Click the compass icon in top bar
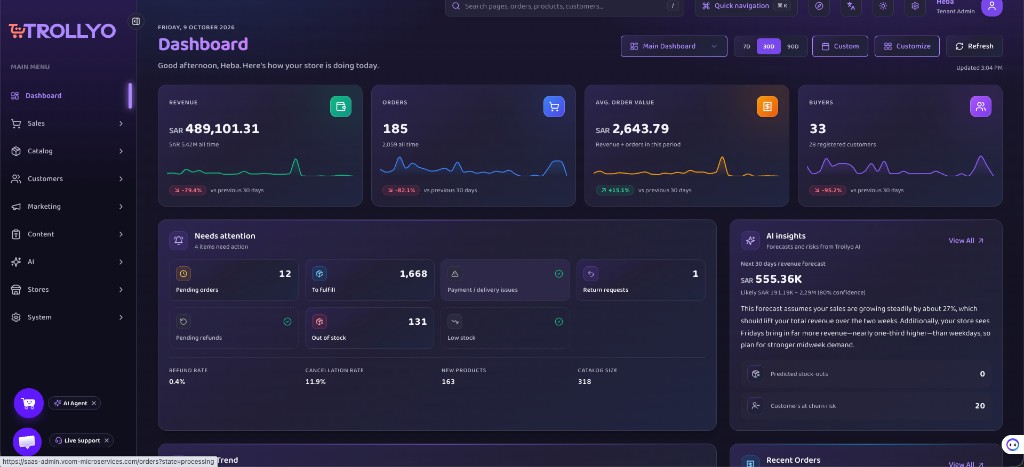 pos(819,6)
